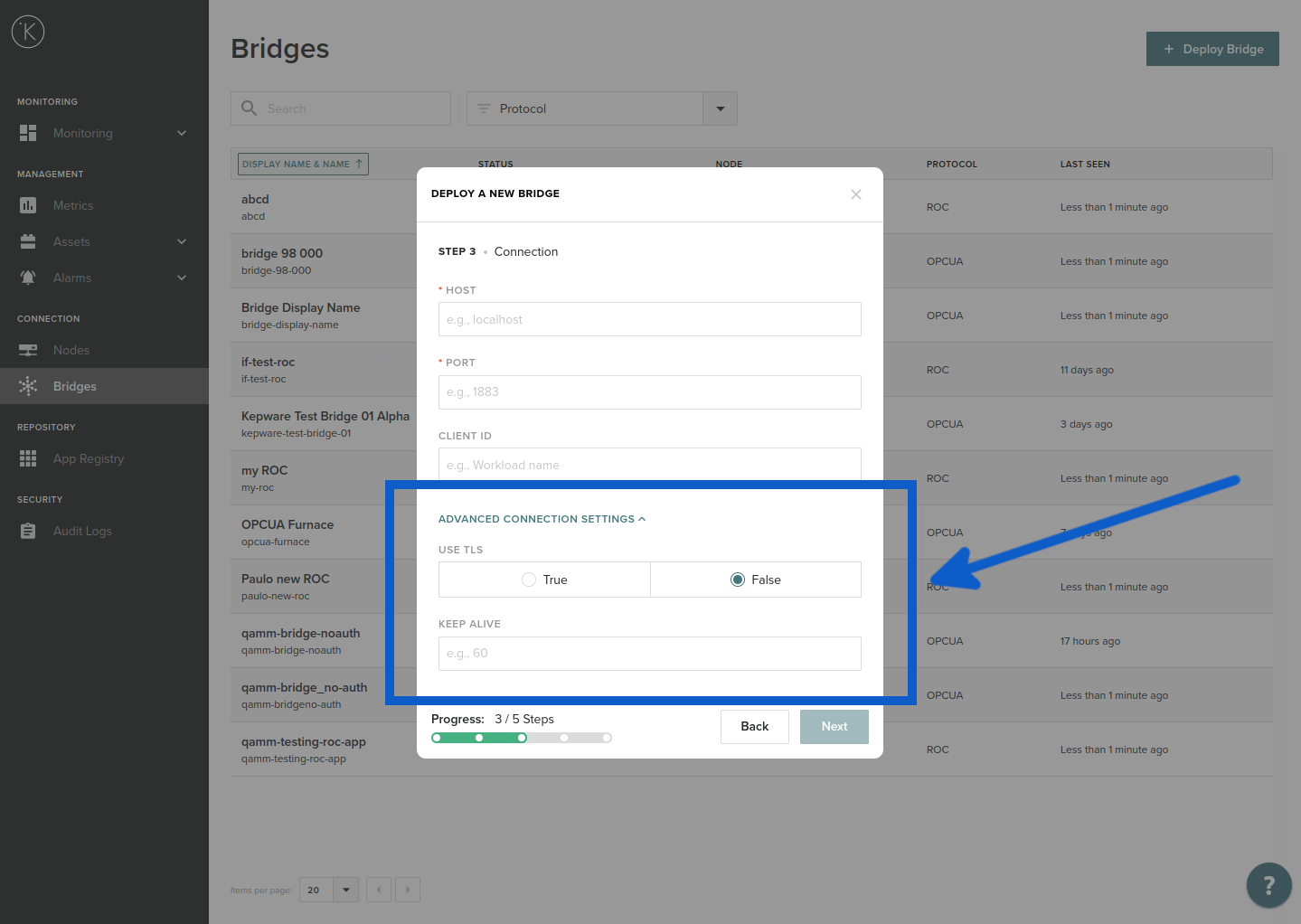
Task: Select False for Use TLS
Action: (738, 580)
